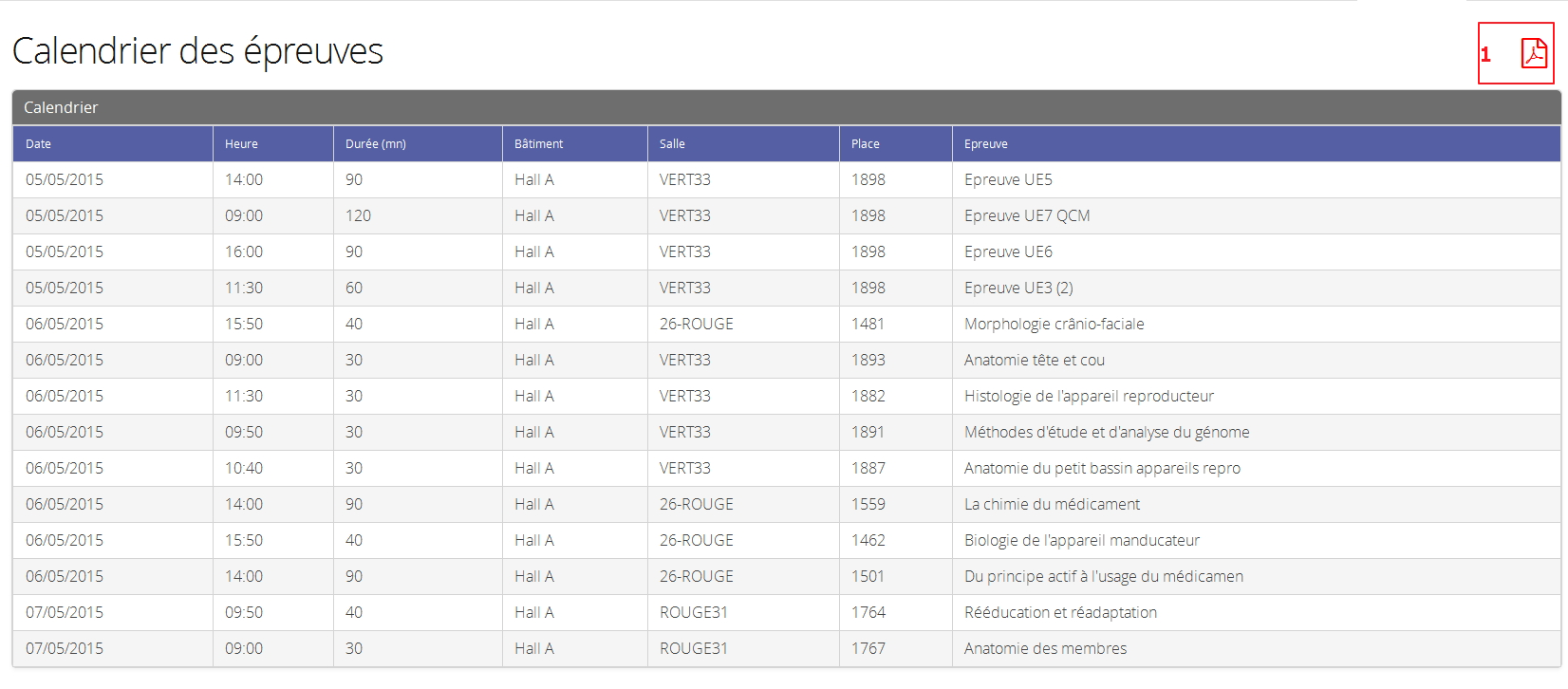Click Histologie de l'appareil reproducteur
Screen dimensions: 1568x689
(1088, 397)
